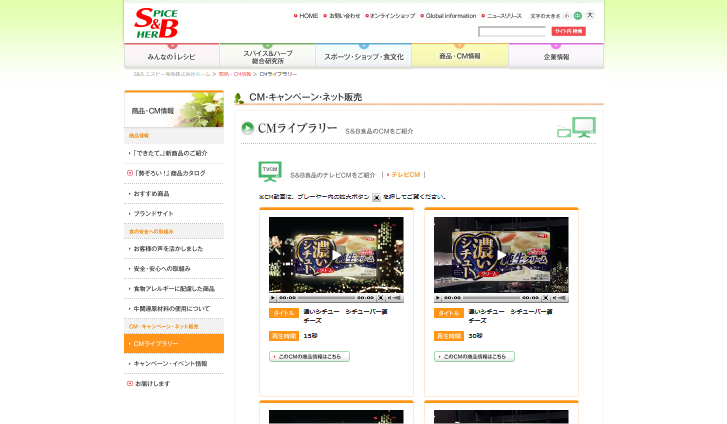Product info button under 15-second CM
The width and height of the screenshot is (727, 424).
pyautogui.click(x=309, y=356)
